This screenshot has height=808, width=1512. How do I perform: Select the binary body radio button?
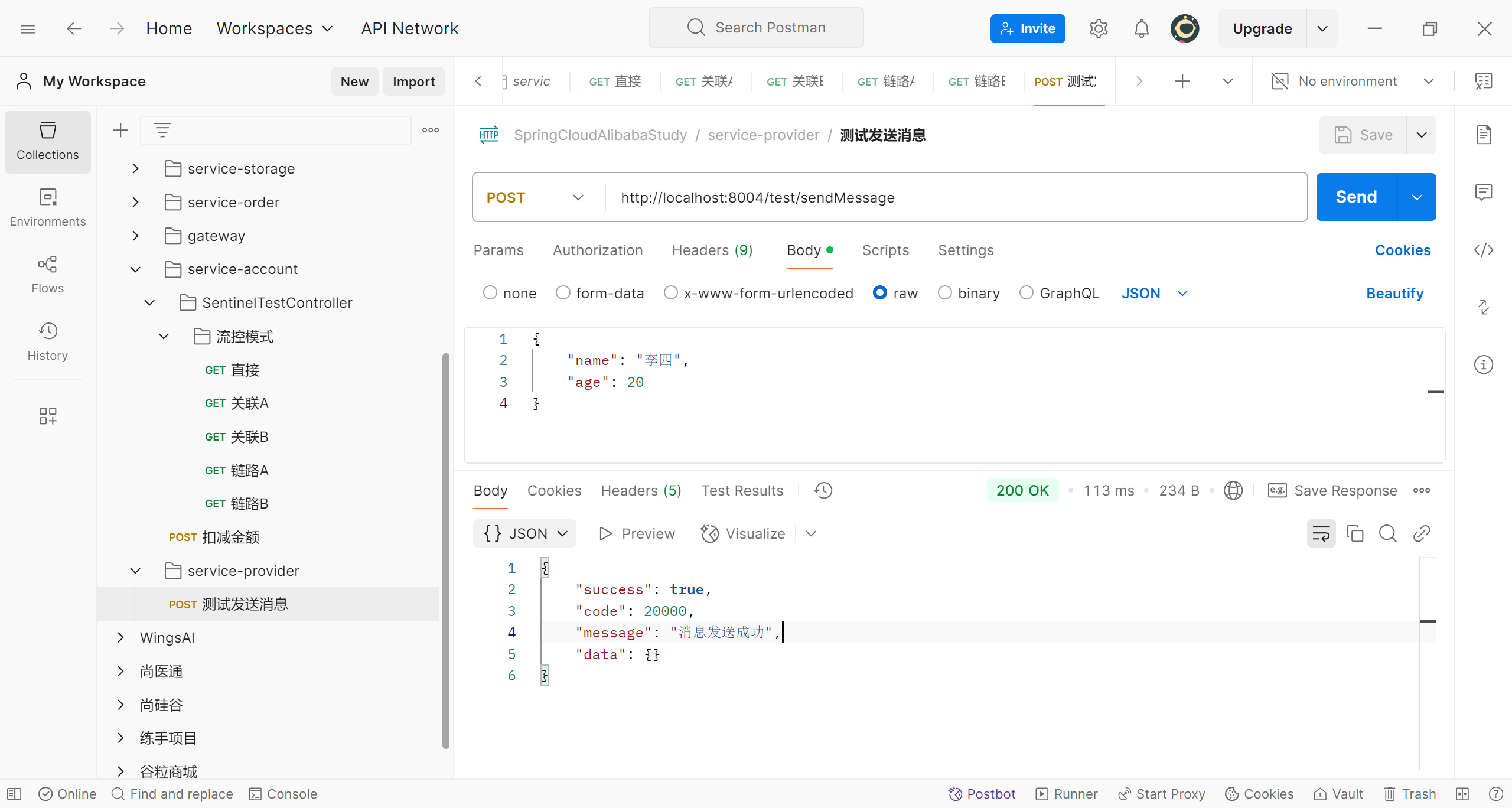[944, 293]
